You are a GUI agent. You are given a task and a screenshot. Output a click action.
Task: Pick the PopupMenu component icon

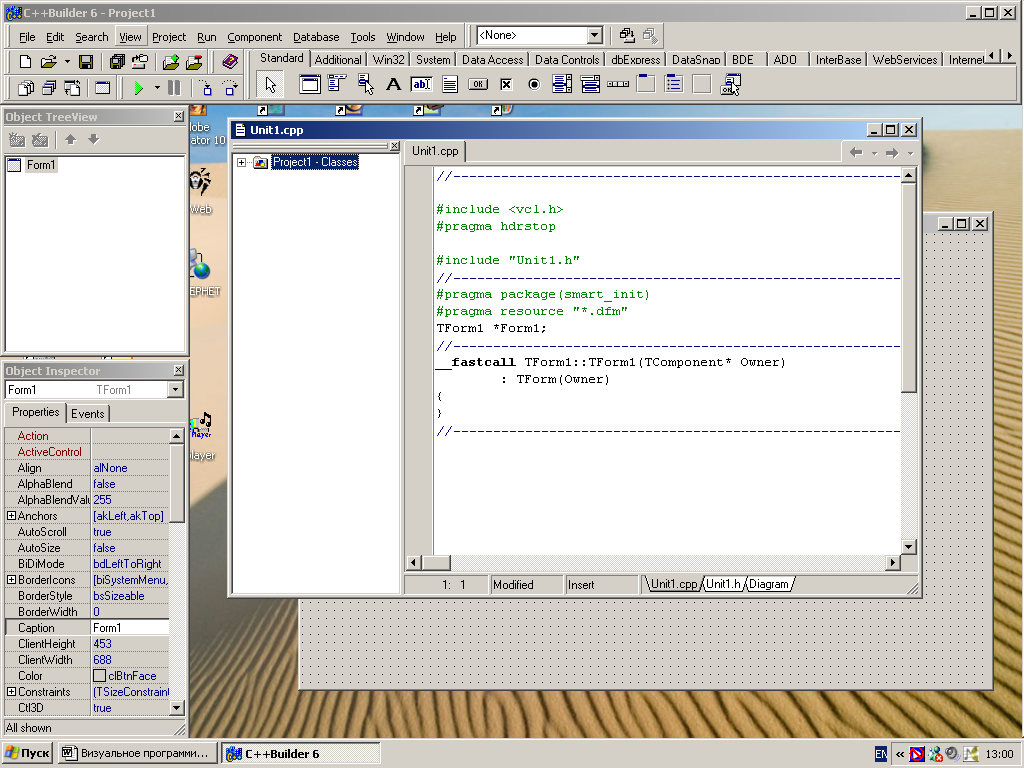(x=365, y=84)
